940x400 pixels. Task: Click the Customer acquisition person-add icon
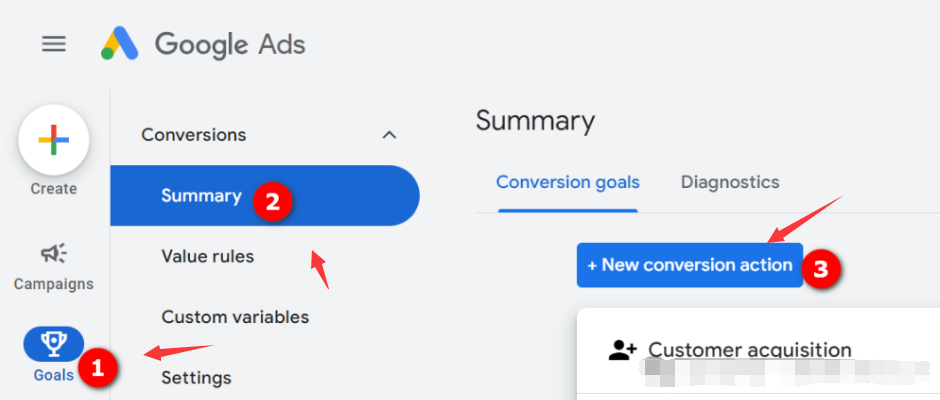[x=622, y=350]
